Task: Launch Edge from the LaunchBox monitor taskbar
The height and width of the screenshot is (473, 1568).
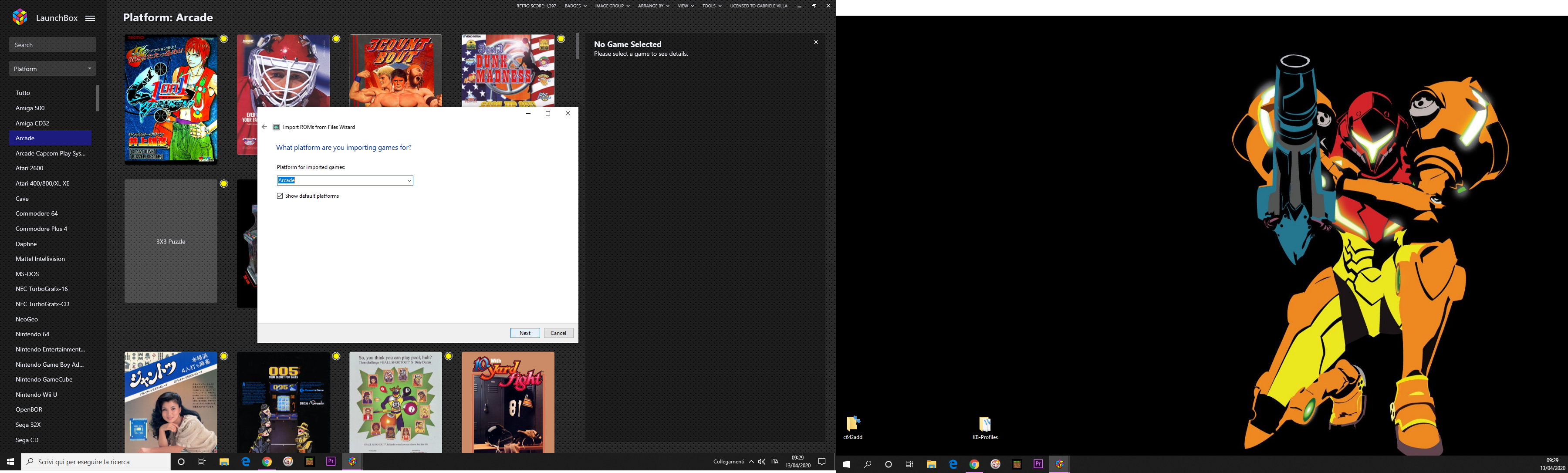Action: coord(246,462)
